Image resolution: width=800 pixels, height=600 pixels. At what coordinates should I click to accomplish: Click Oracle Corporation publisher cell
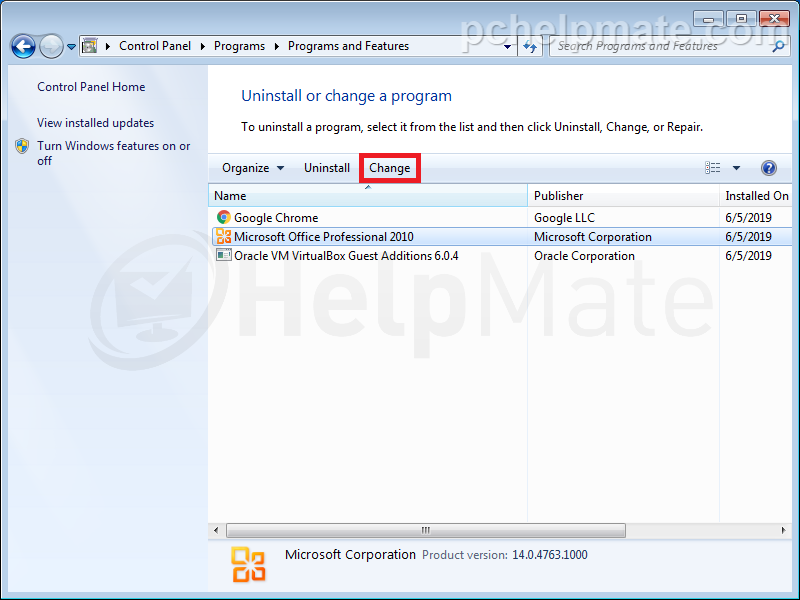pos(584,256)
